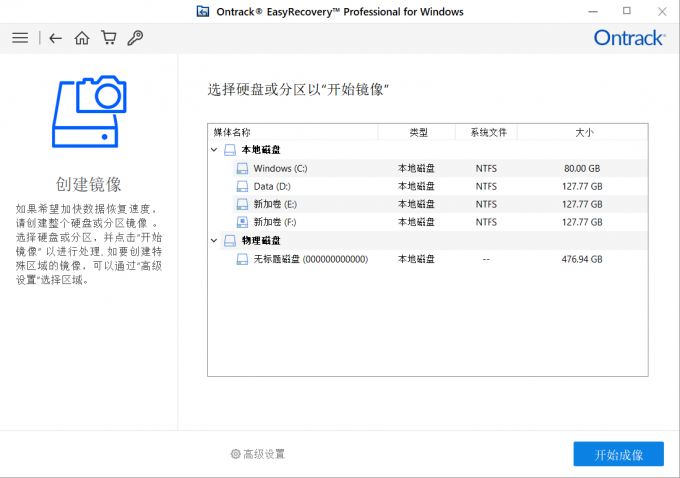Start imaging with 开始成像 button

(618, 454)
